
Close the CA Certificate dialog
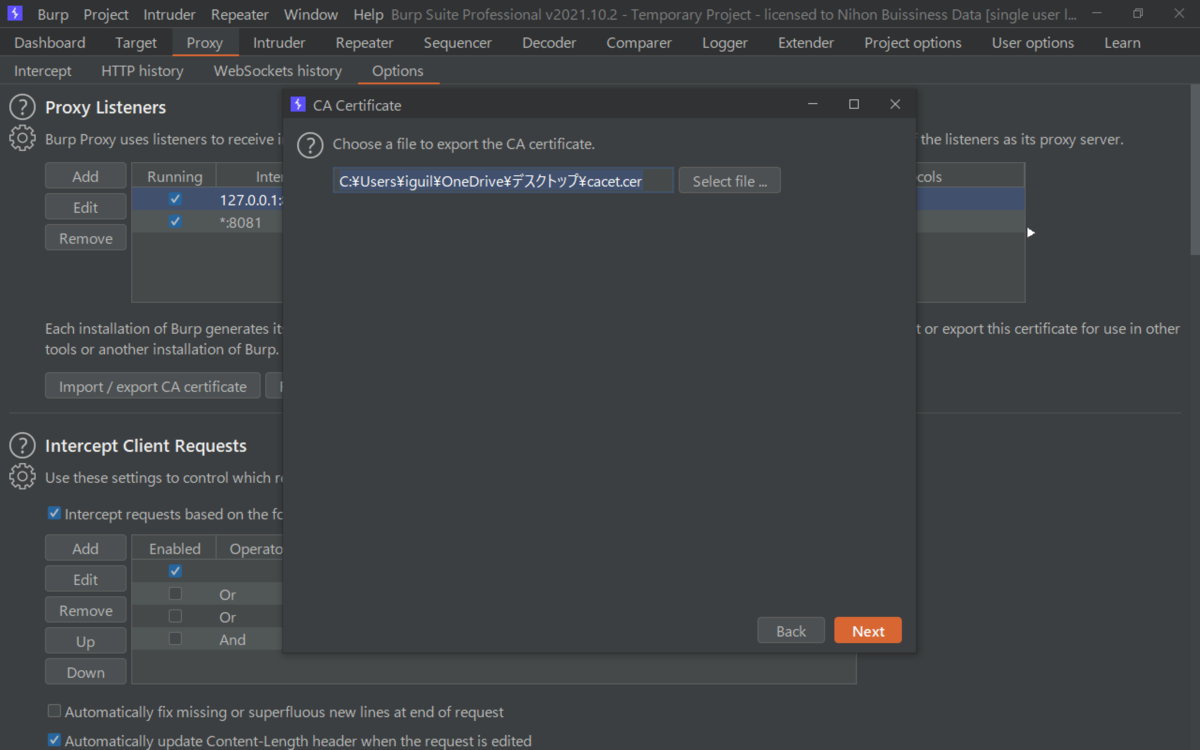pos(895,104)
